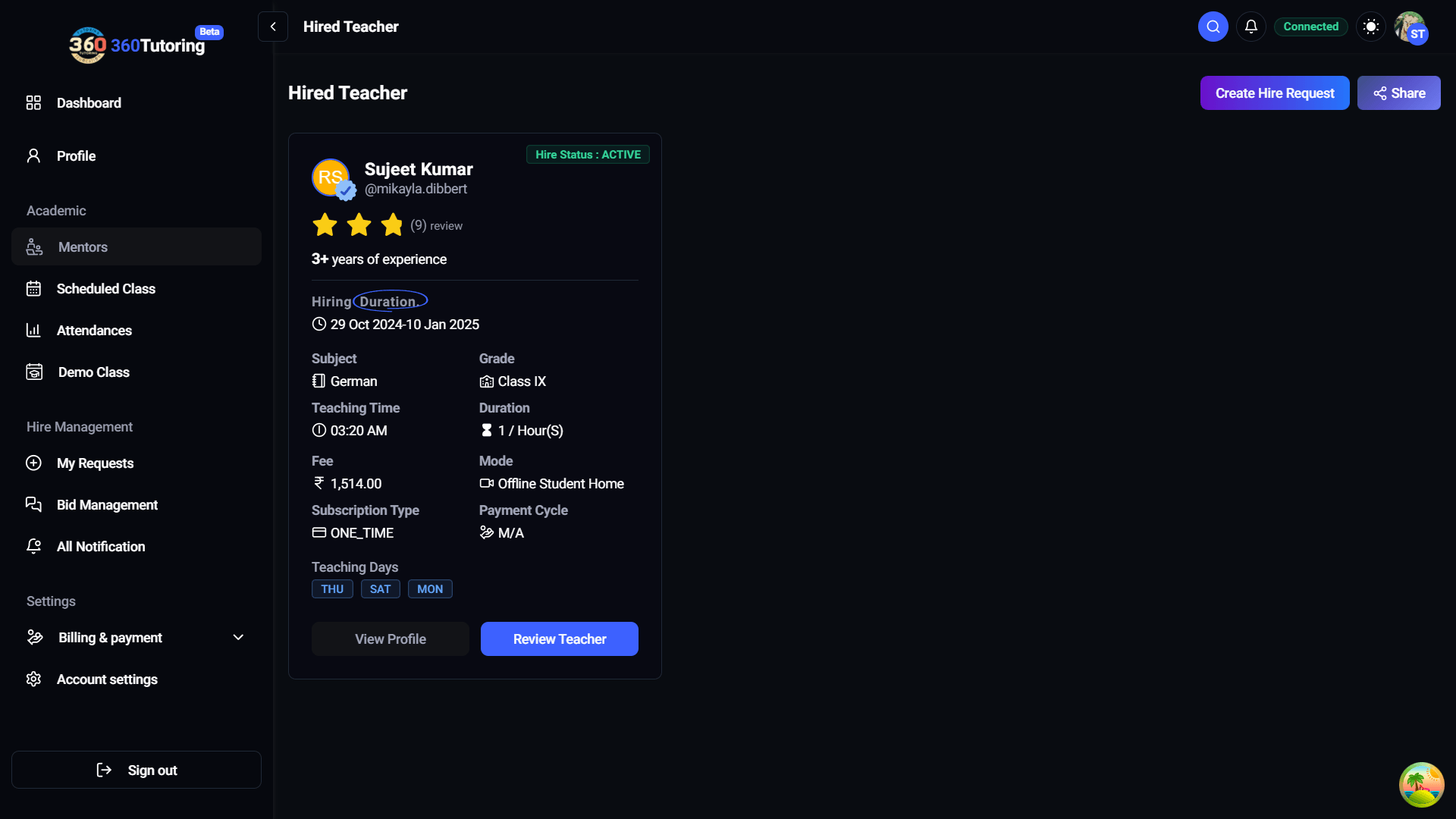Viewport: 1456px width, 819px height.
Task: Click the My Requests plus icon
Action: (x=33, y=463)
